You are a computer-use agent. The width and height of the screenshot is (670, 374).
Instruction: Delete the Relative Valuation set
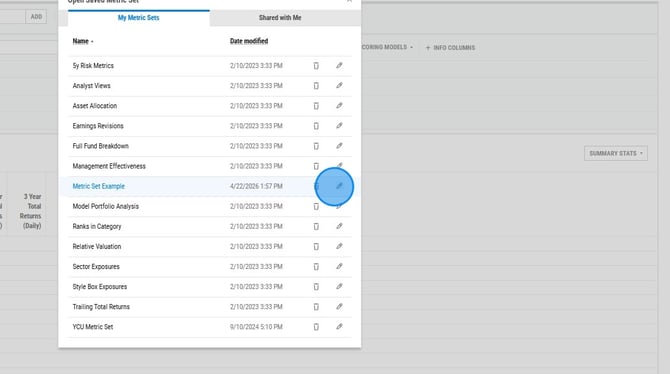pyautogui.click(x=316, y=247)
